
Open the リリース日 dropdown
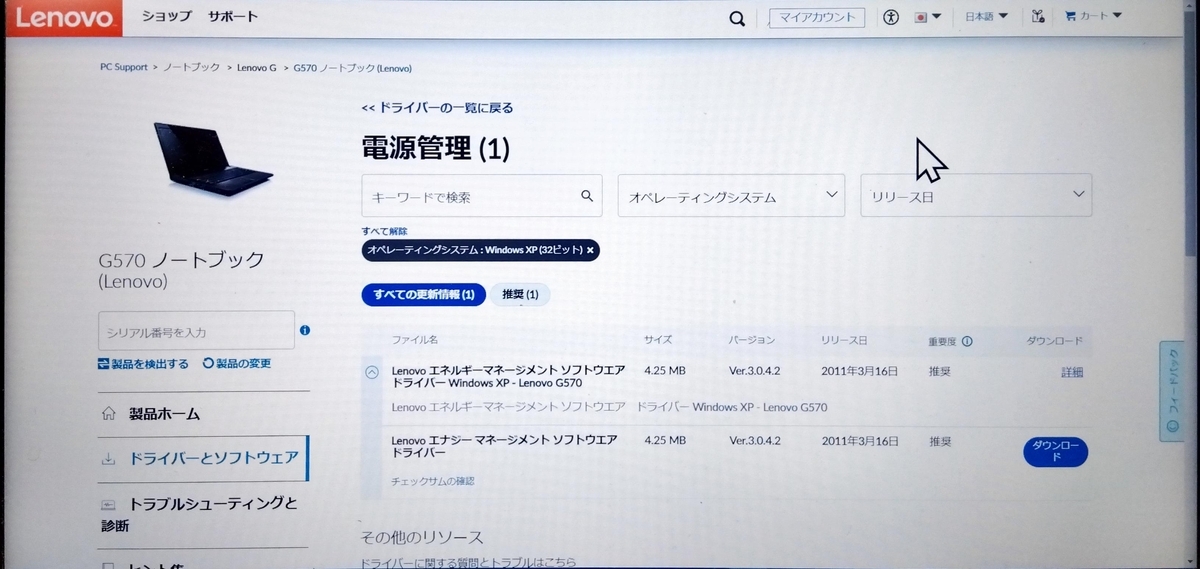(976, 196)
